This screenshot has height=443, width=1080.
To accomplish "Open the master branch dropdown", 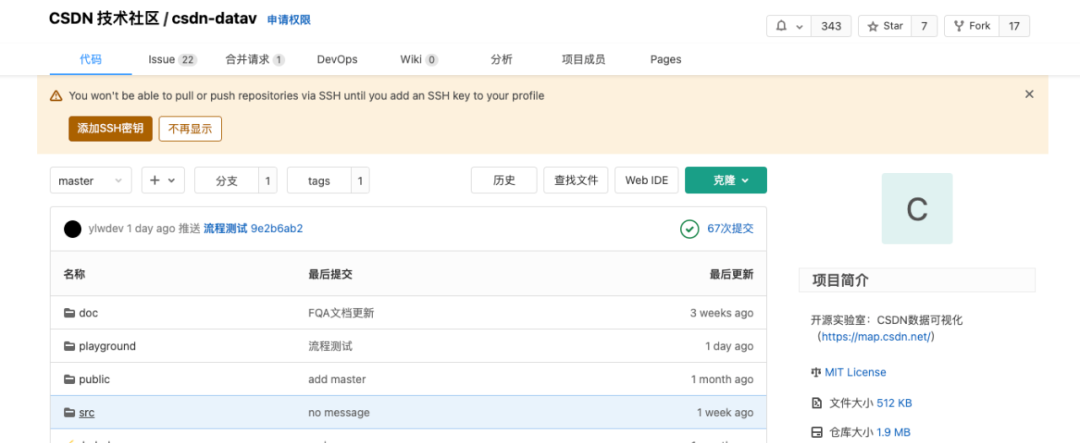I will [x=90, y=181].
